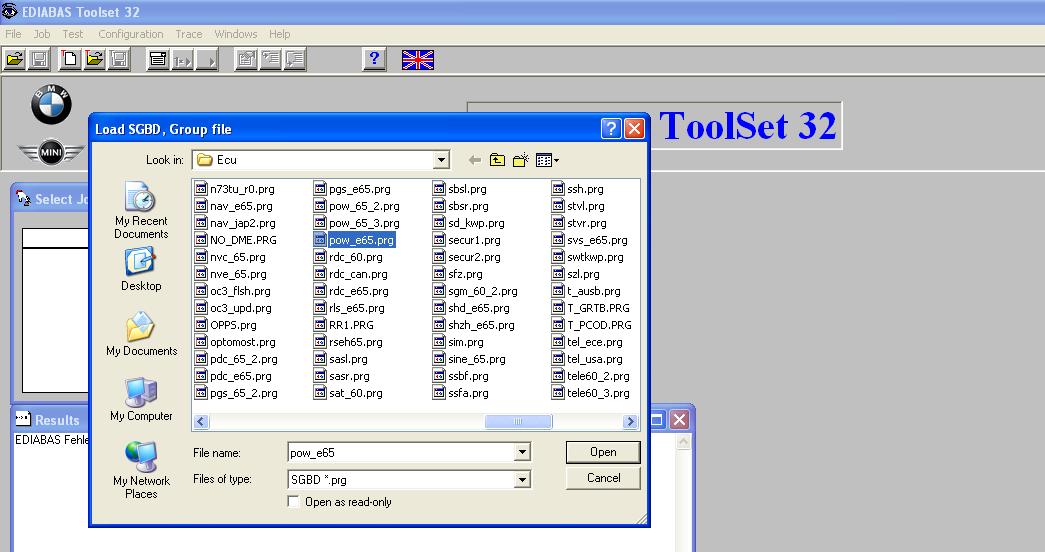1045x552 pixels.
Task: Select file sbsl.prg
Action: click(460, 189)
